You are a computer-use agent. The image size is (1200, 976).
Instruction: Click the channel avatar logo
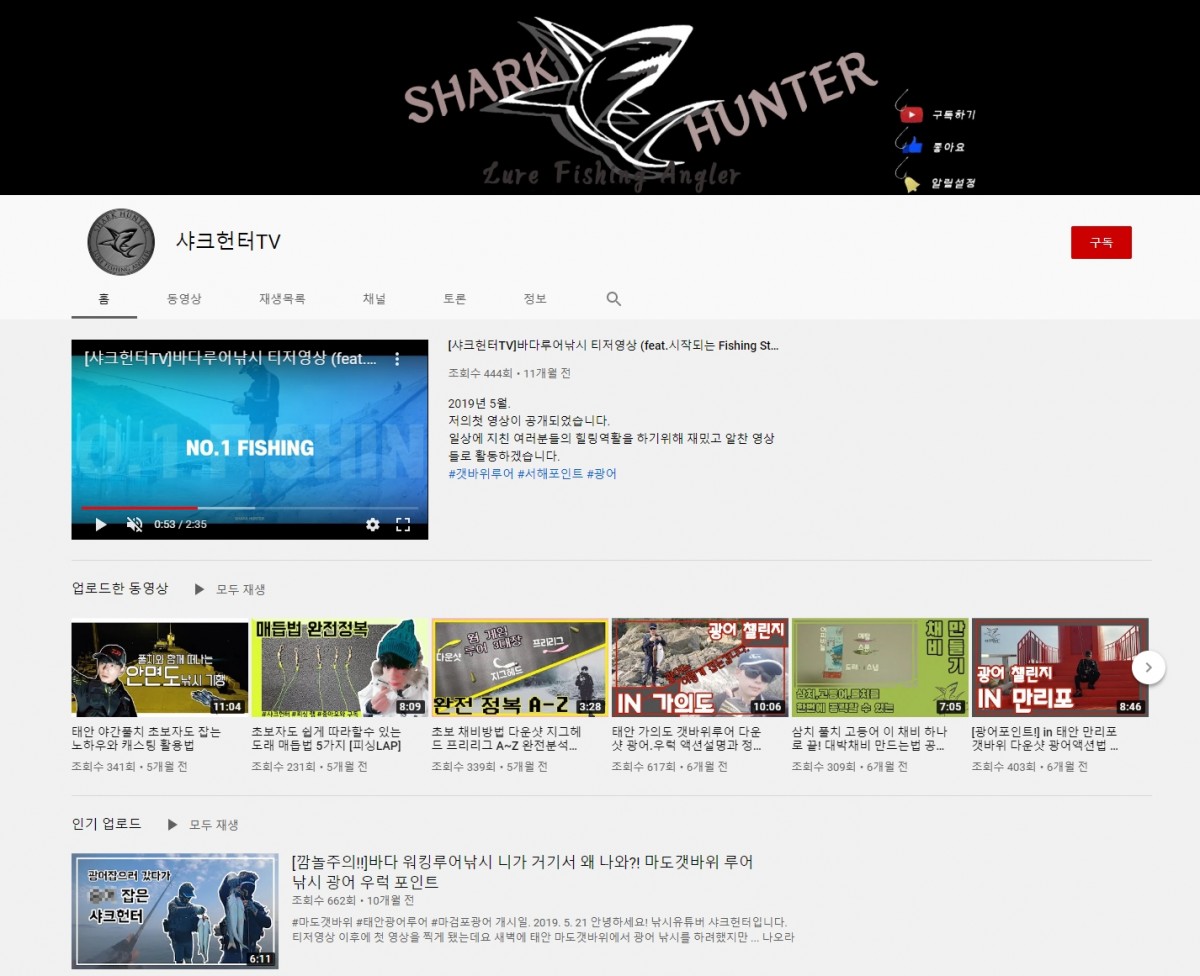tap(121, 242)
